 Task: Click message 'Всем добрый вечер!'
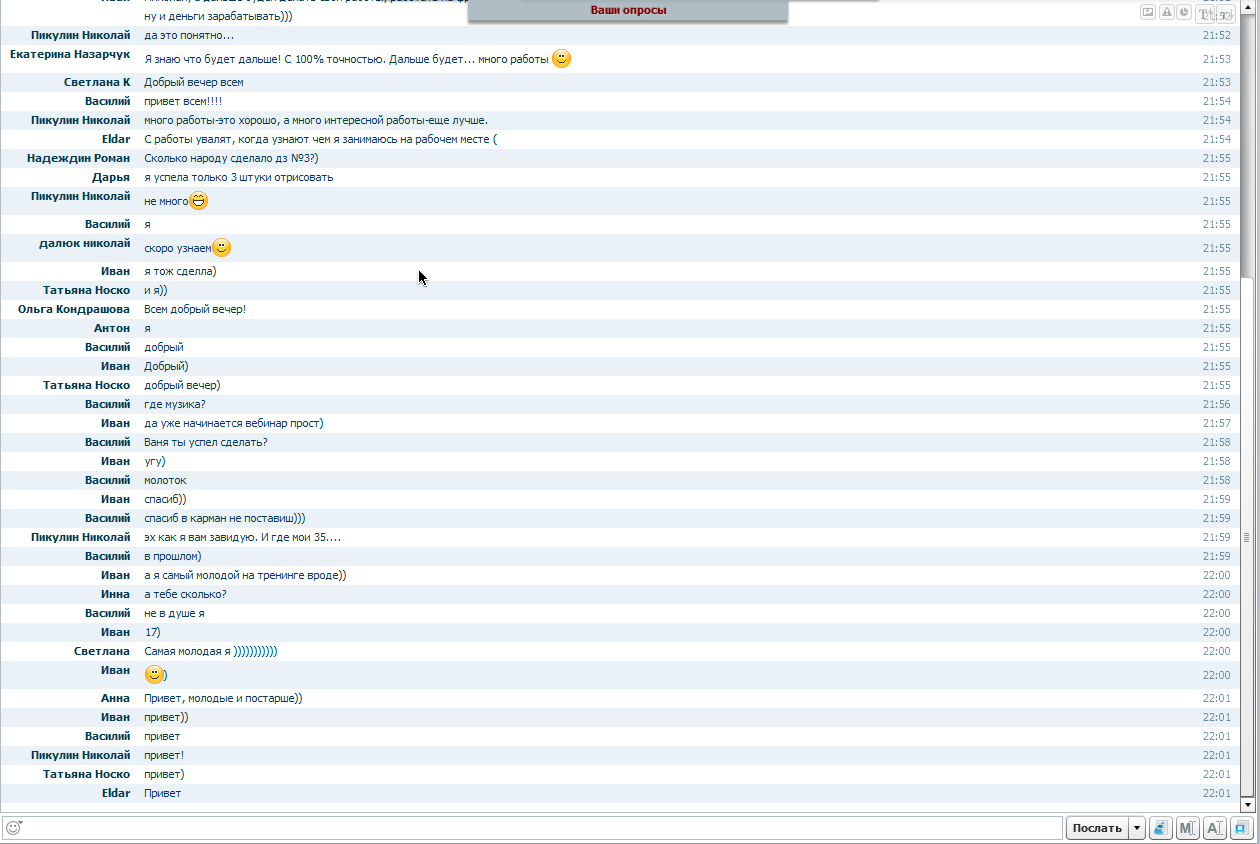pos(195,309)
